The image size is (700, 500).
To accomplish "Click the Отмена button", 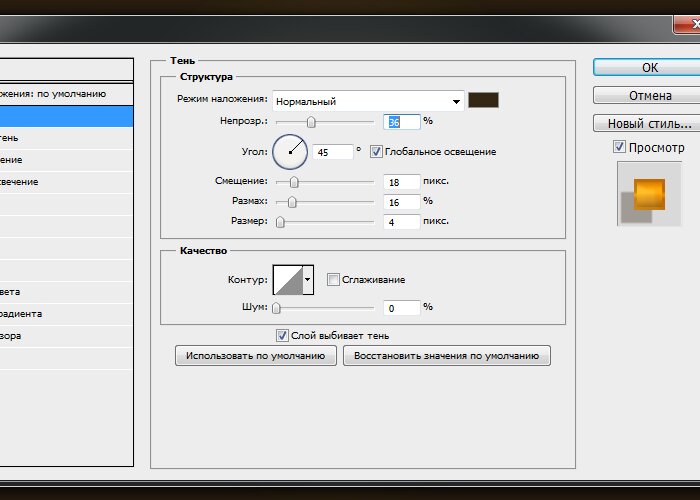I will pos(649,96).
